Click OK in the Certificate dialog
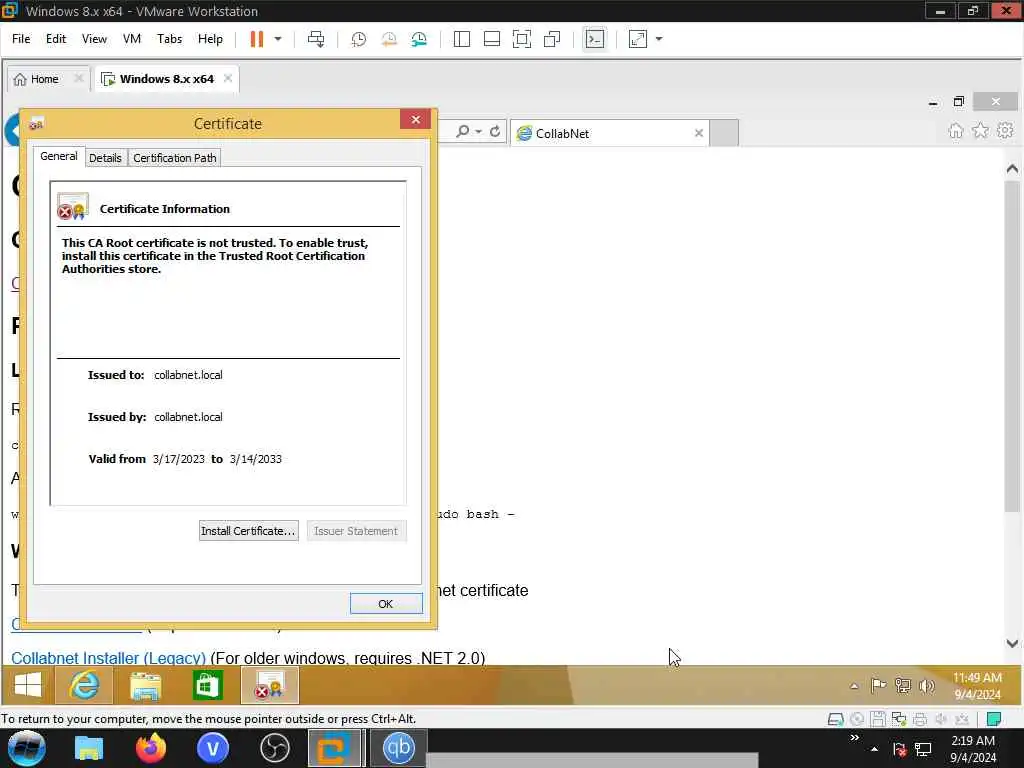Image resolution: width=1024 pixels, height=768 pixels. pyautogui.click(x=386, y=604)
